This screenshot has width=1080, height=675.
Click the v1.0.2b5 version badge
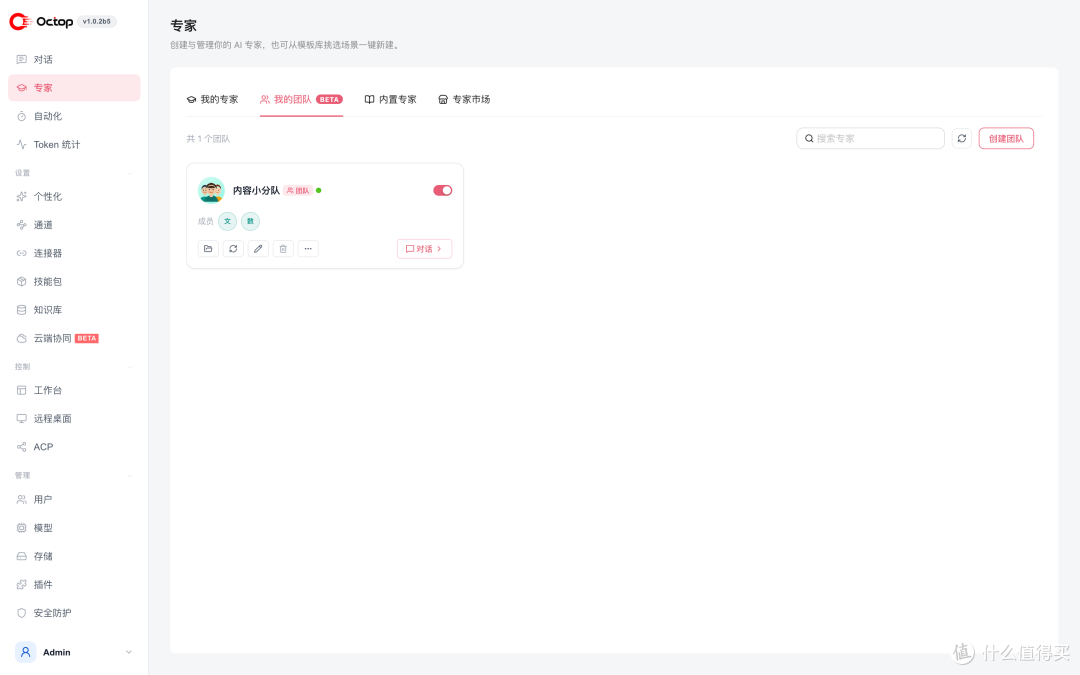(96, 21)
